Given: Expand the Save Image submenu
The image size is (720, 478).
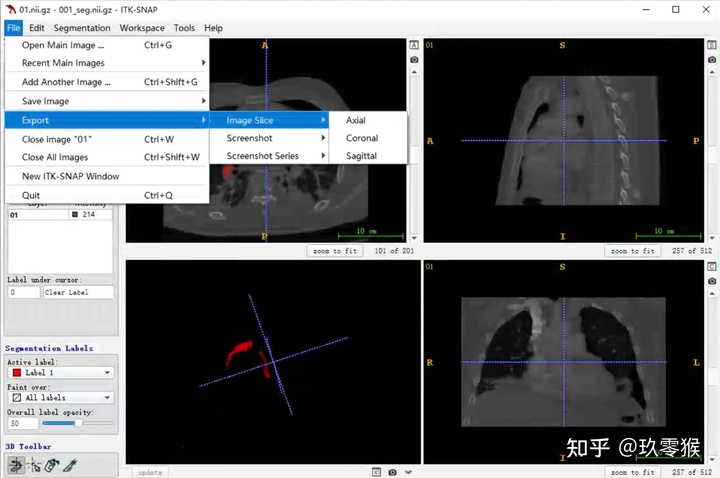Looking at the screenshot, I should click(x=107, y=101).
